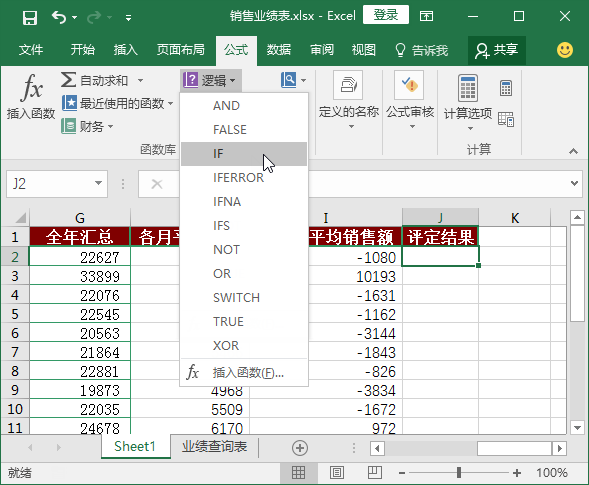Switch to the 页面布局 ribbon tab
Viewport: 589px width, 485px height.
181,50
